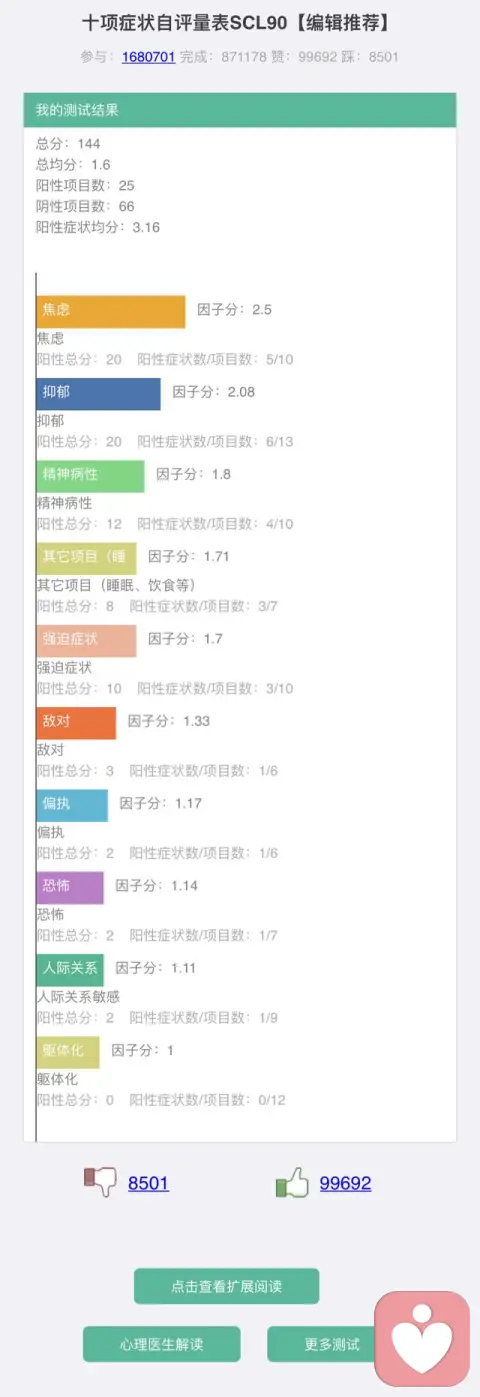This screenshot has height=1397, width=480.
Task: Select the green 精神病性 bar
Action: [x=91, y=475]
